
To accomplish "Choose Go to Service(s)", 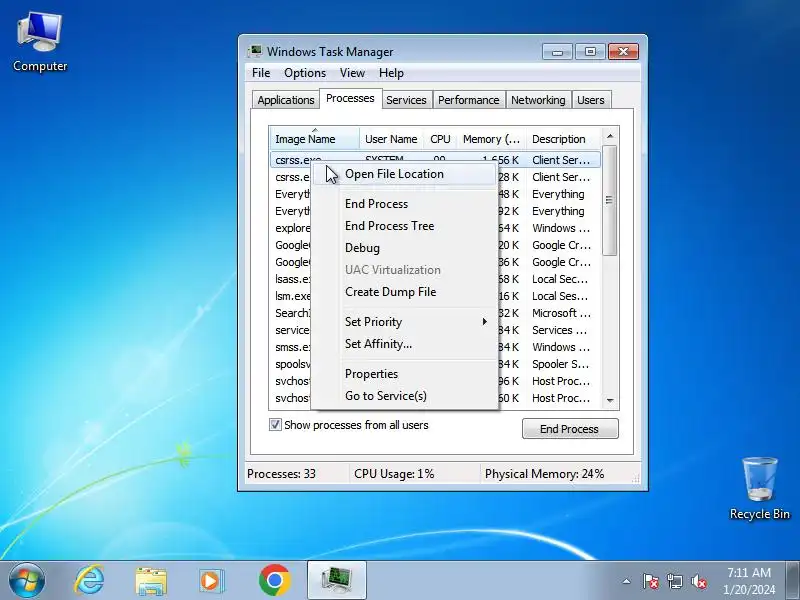I will tap(404, 395).
